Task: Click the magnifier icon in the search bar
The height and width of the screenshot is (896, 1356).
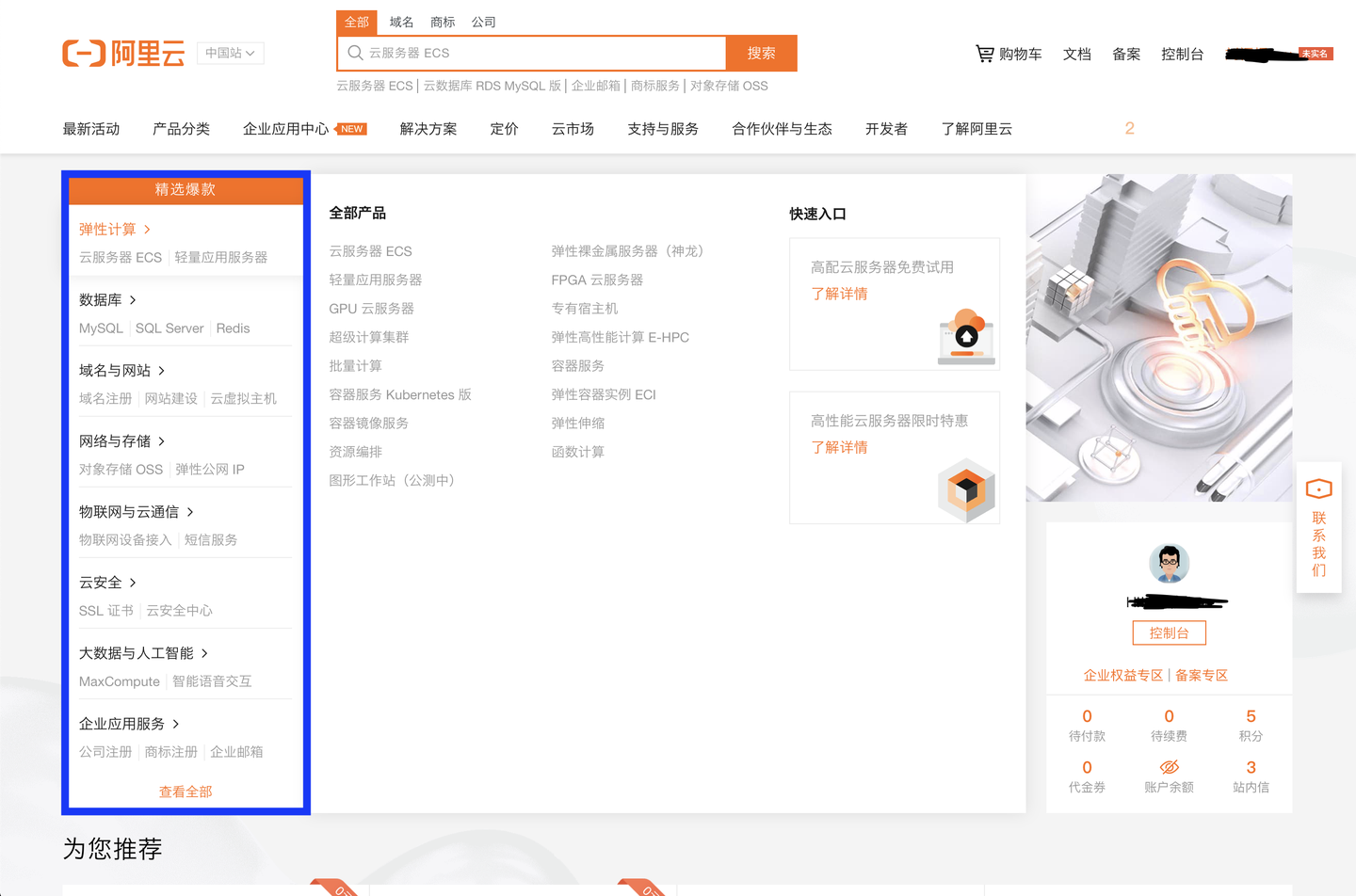Action: tap(355, 53)
